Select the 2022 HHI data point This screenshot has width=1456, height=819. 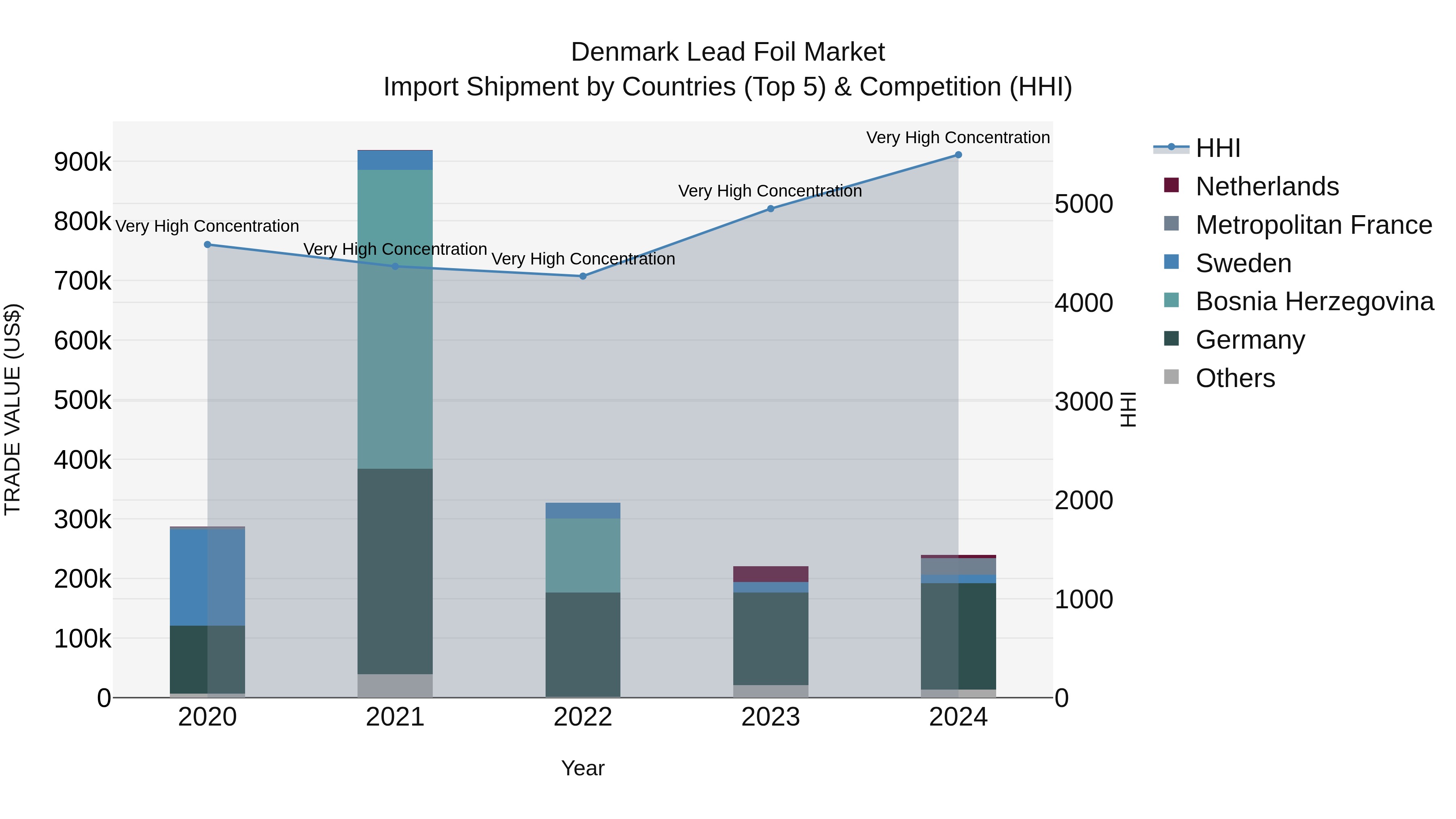pyautogui.click(x=583, y=276)
